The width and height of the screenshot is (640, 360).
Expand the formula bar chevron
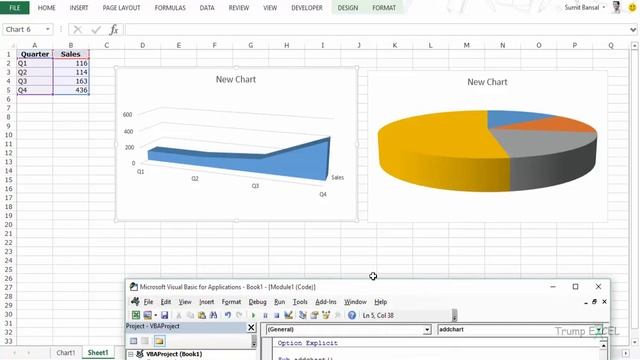point(633,29)
